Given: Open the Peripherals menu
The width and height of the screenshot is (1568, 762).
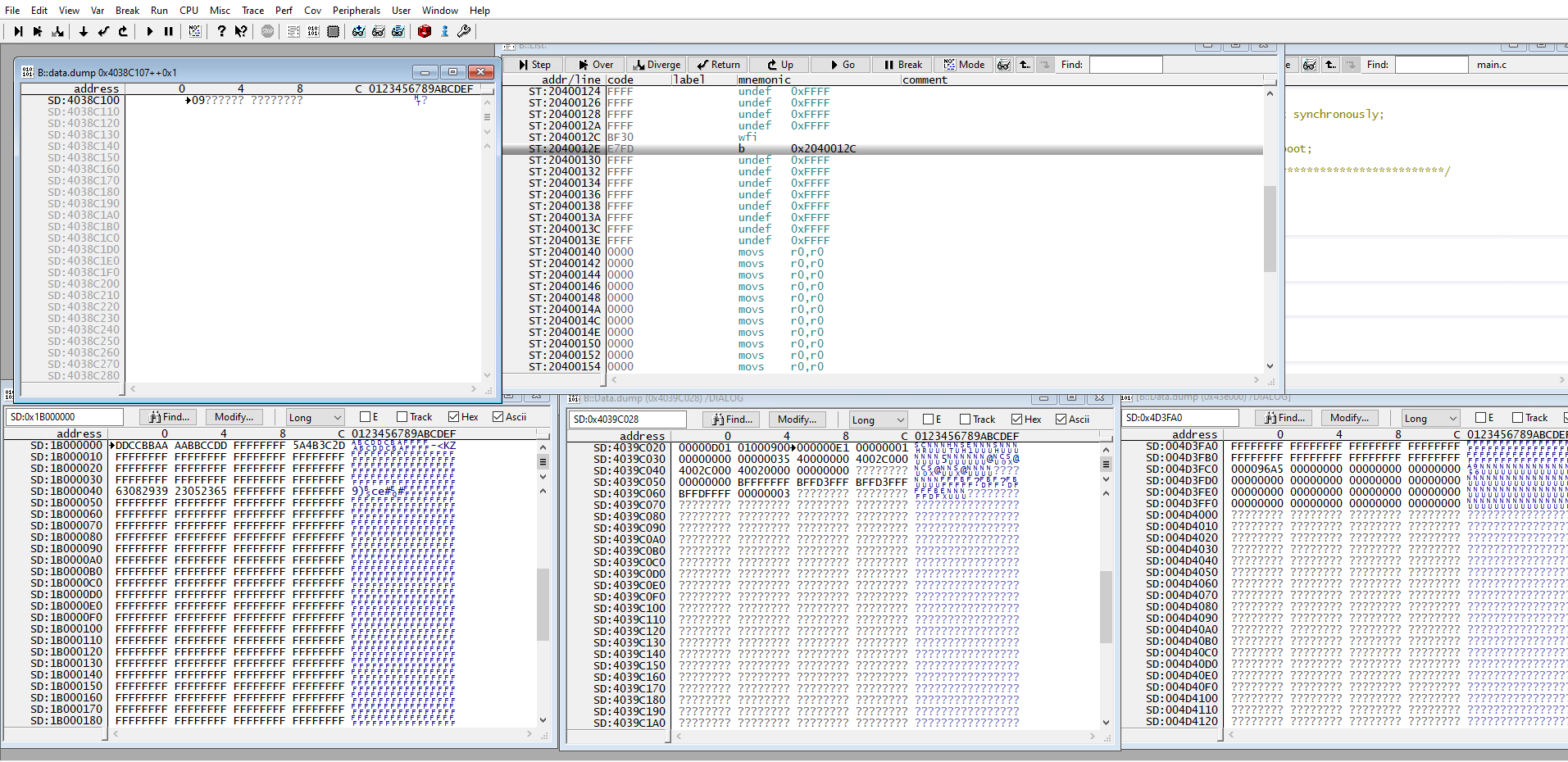Looking at the screenshot, I should point(357,11).
